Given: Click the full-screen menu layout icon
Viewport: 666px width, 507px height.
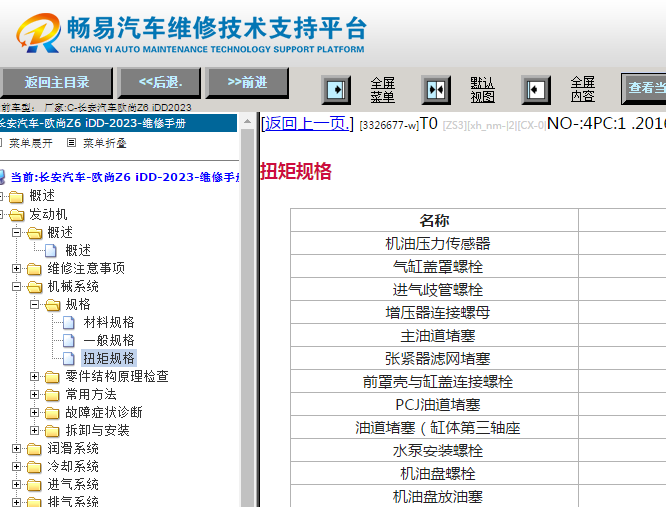Looking at the screenshot, I should click(336, 90).
